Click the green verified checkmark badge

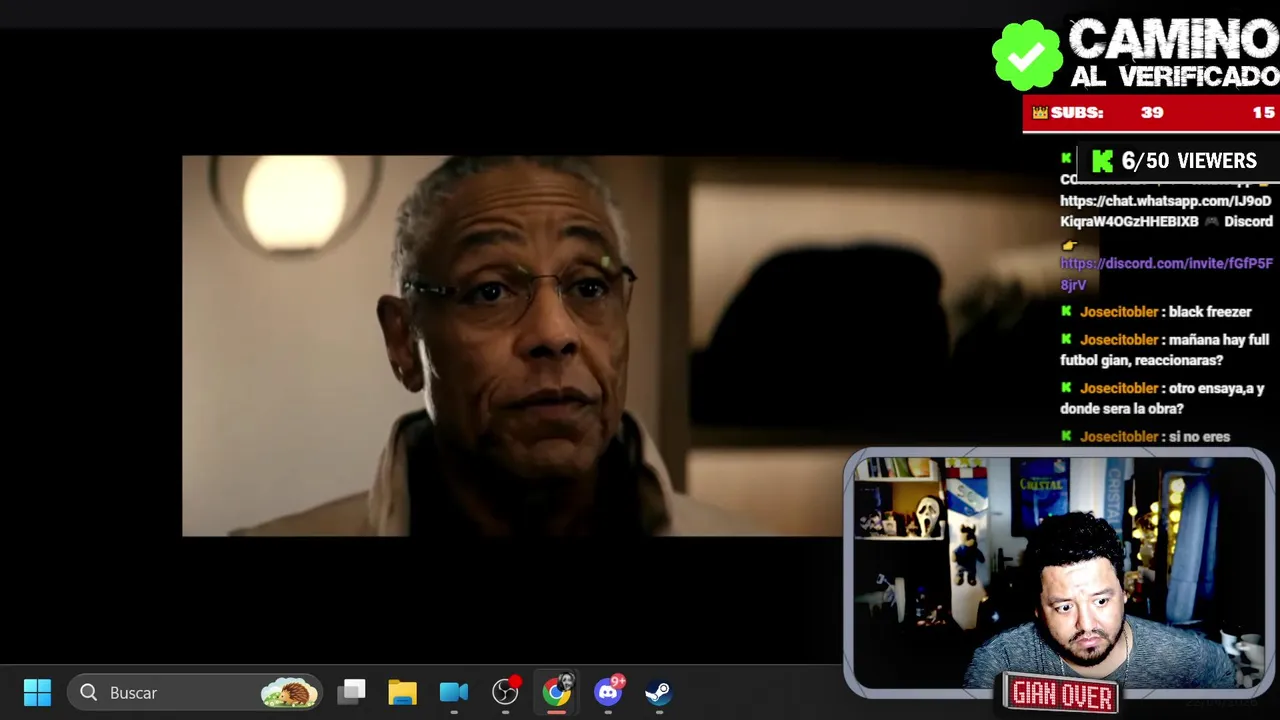pos(1027,55)
